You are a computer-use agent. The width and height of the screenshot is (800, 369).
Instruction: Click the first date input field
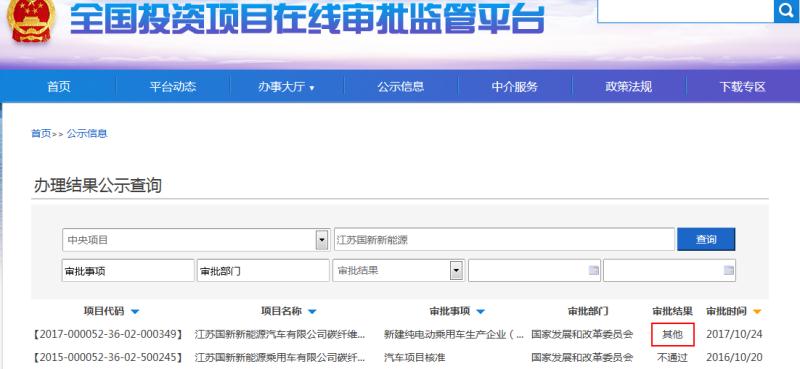click(x=534, y=270)
